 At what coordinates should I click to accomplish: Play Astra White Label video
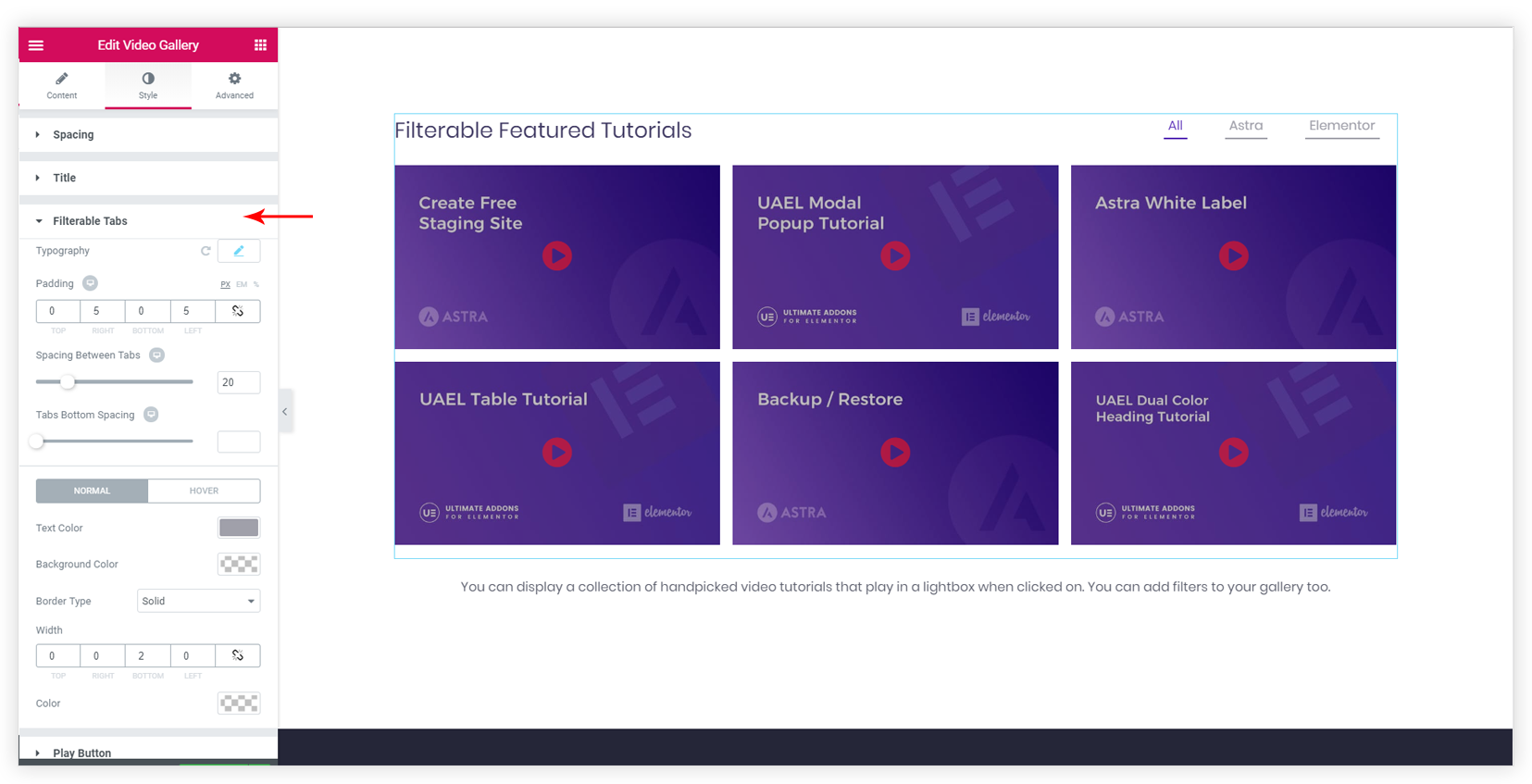pyautogui.click(x=1234, y=255)
